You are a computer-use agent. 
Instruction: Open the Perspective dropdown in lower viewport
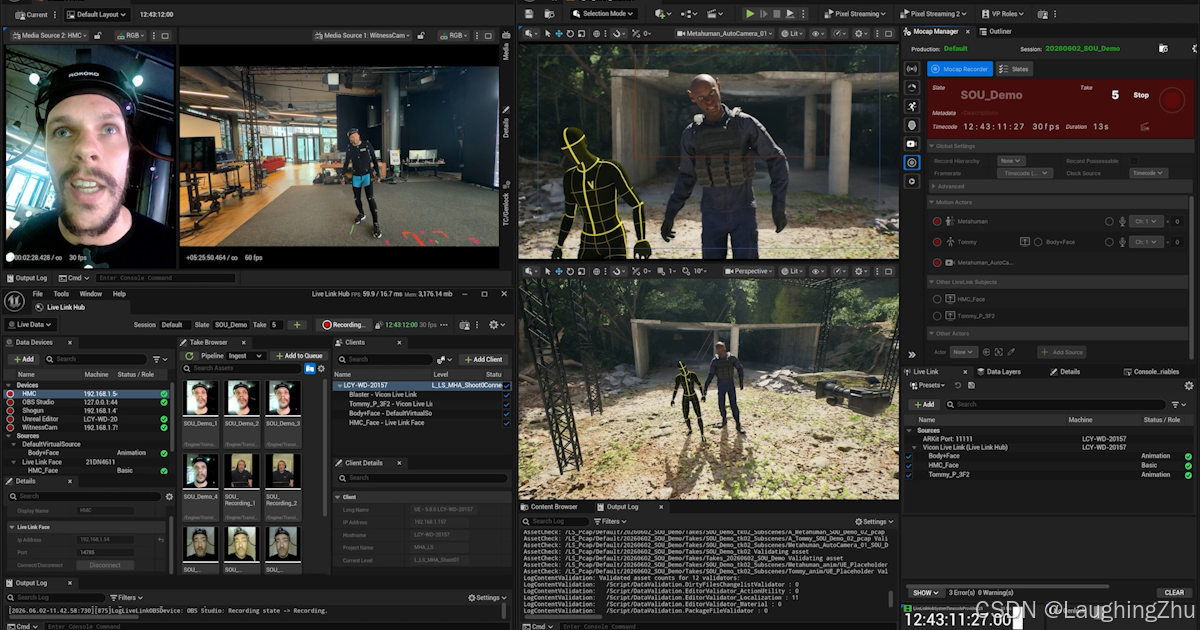[x=747, y=271]
